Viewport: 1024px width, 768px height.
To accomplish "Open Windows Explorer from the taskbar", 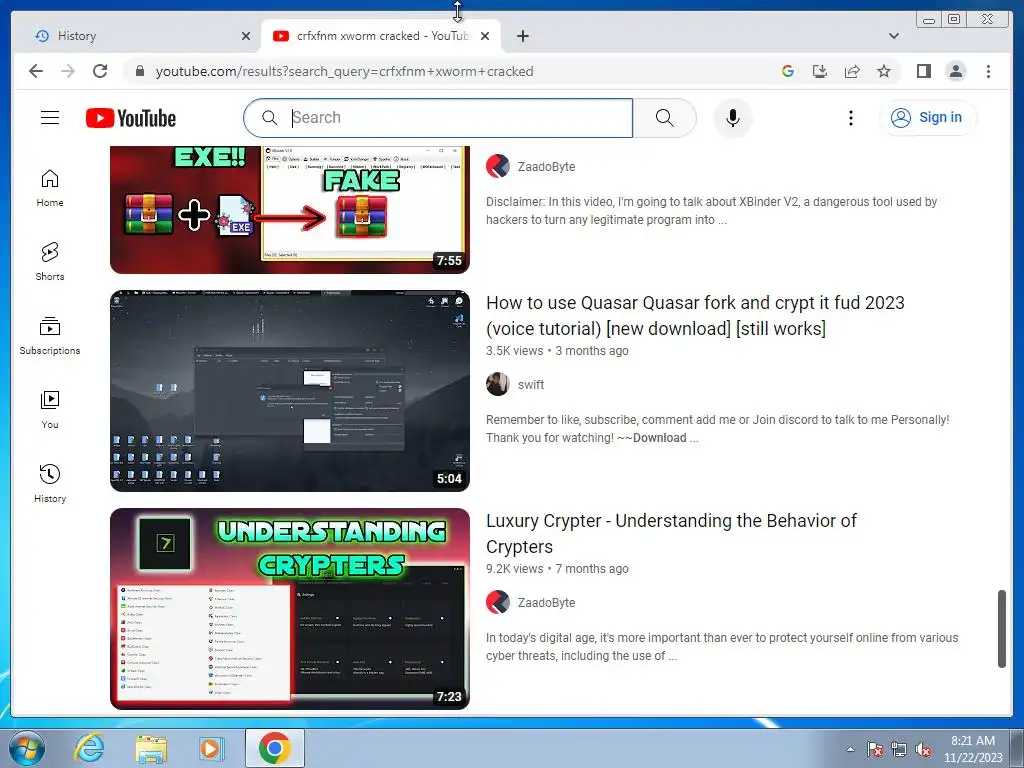I will point(150,748).
